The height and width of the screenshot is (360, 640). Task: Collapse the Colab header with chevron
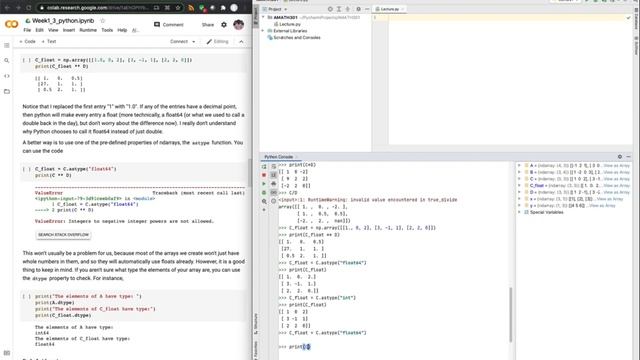coord(241,42)
